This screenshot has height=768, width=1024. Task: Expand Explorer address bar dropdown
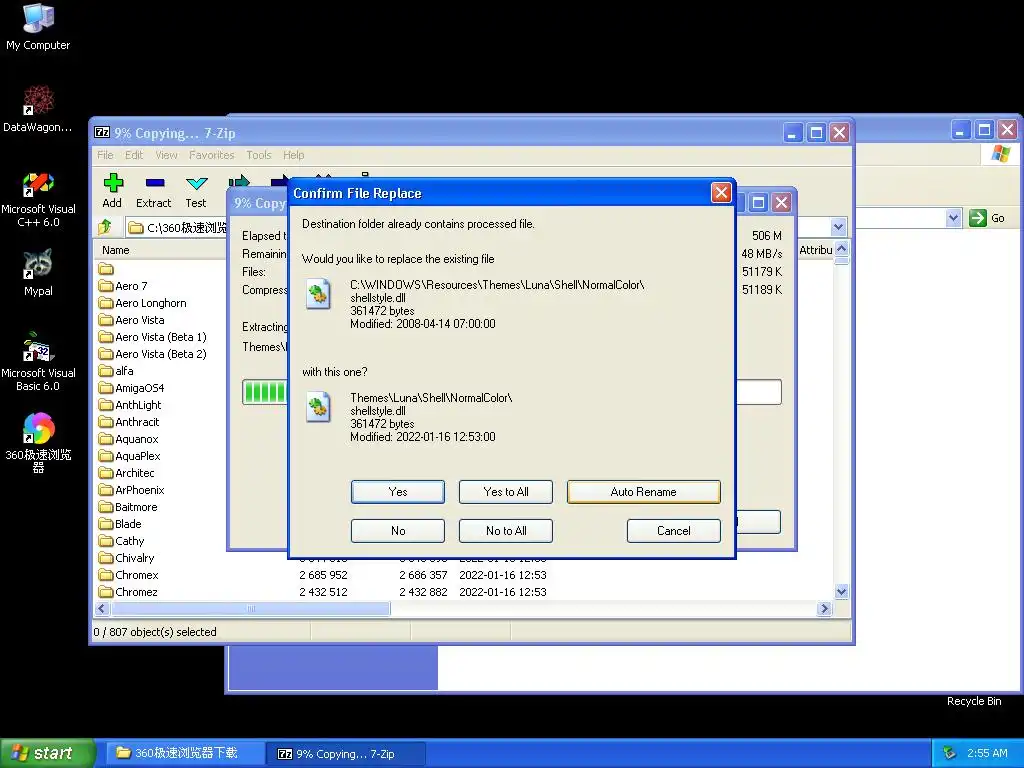953,217
